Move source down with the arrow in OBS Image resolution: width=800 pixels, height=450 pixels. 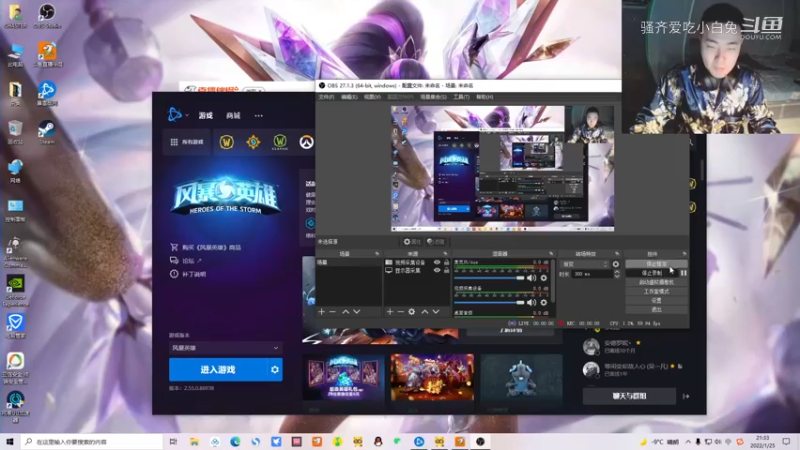tap(436, 311)
